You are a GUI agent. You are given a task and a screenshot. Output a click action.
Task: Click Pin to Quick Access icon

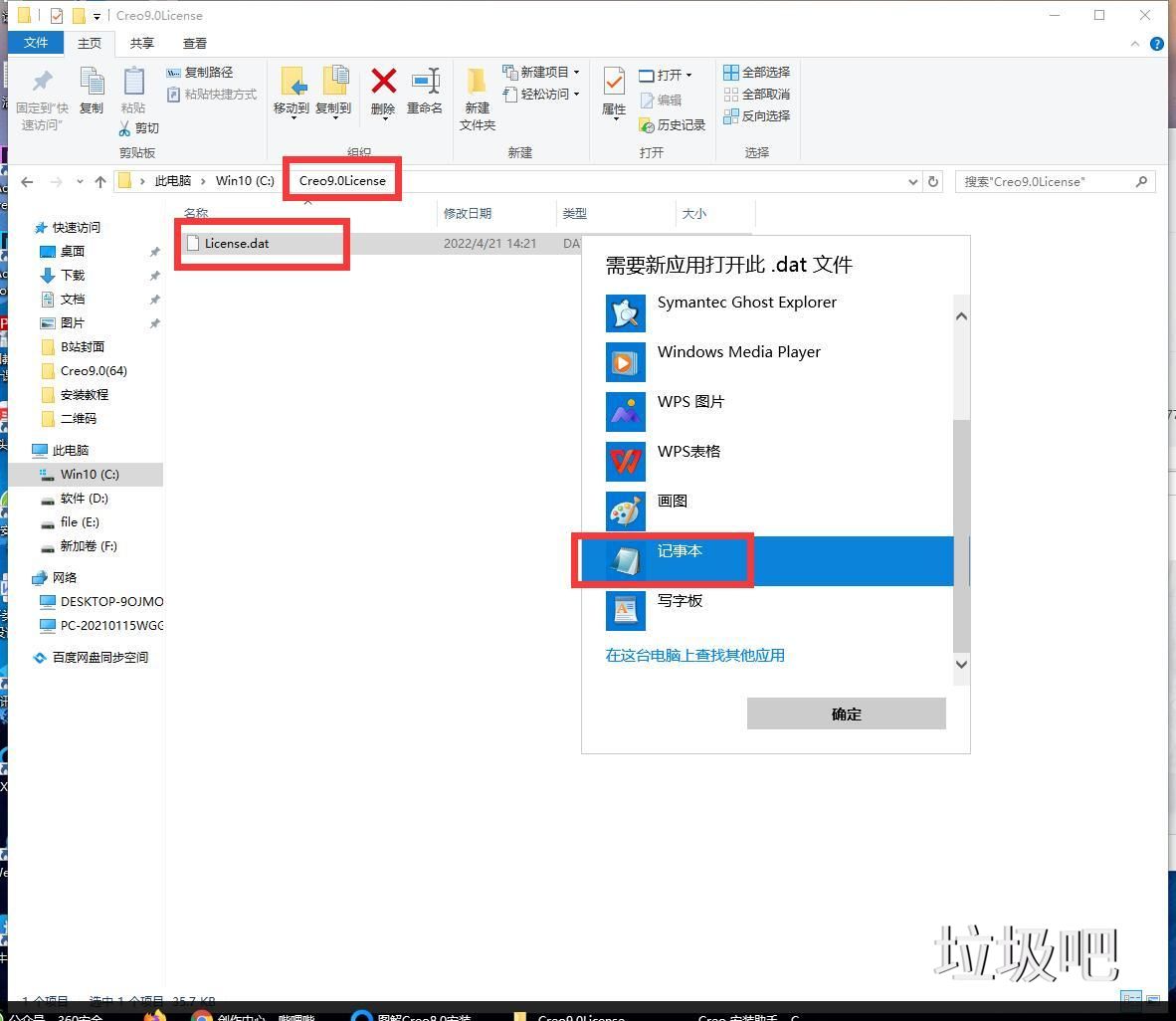tap(42, 83)
